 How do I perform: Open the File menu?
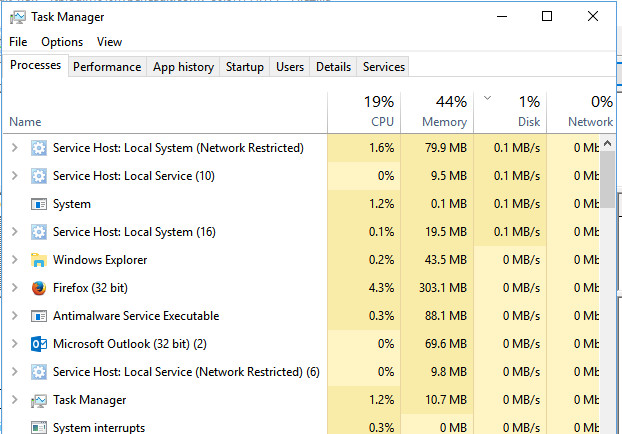click(18, 42)
